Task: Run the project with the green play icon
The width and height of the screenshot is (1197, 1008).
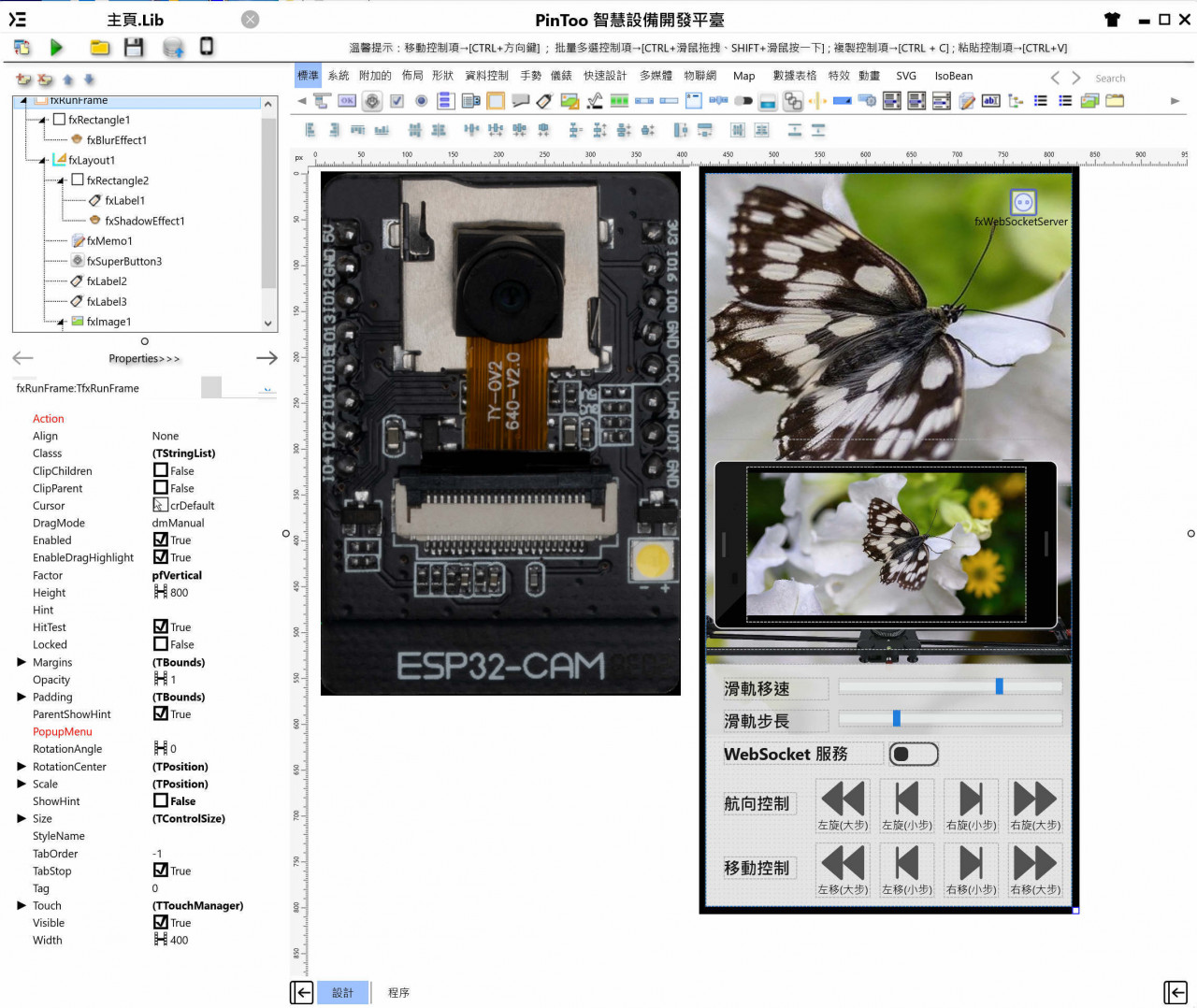Action: click(x=56, y=47)
